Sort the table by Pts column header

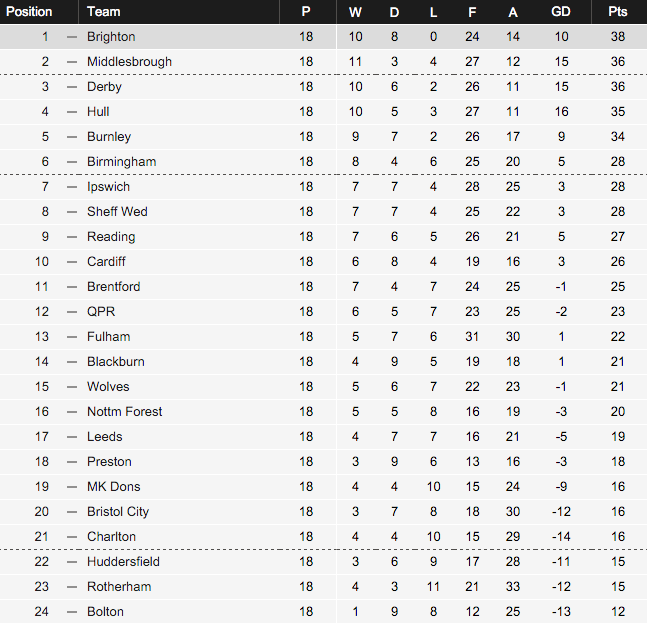(x=618, y=12)
